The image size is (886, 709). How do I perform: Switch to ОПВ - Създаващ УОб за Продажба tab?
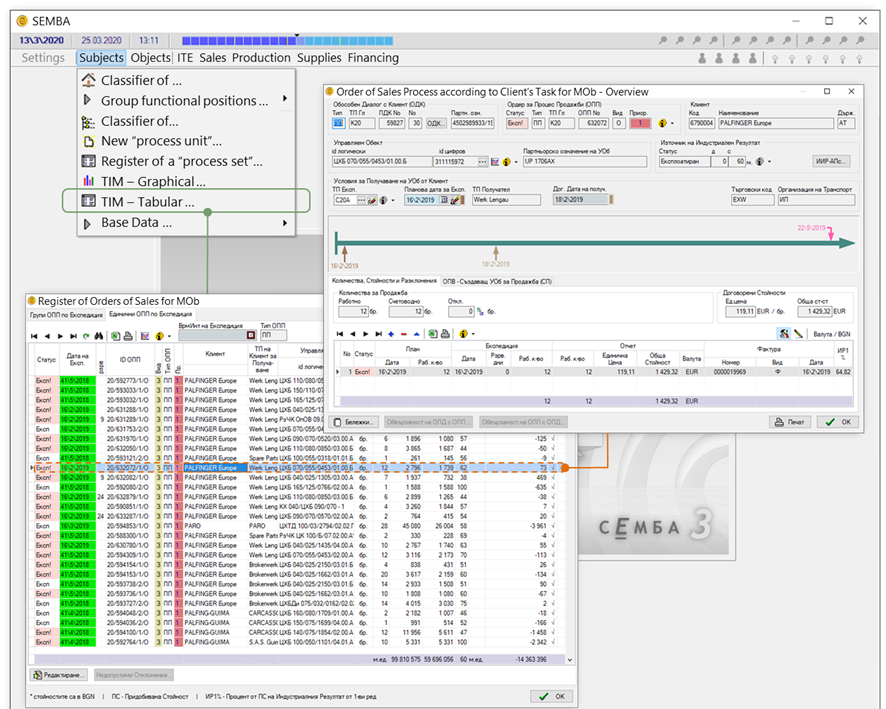tap(497, 281)
